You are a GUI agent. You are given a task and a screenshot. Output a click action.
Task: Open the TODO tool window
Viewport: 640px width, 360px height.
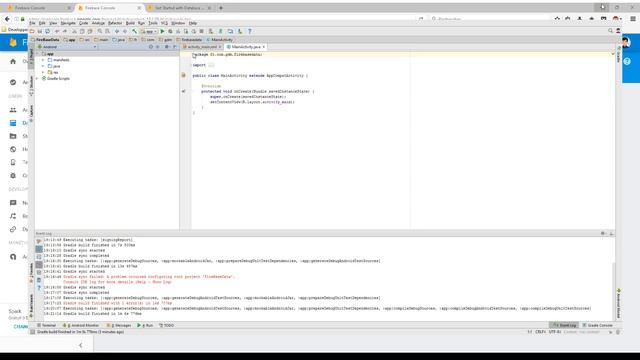[167, 325]
